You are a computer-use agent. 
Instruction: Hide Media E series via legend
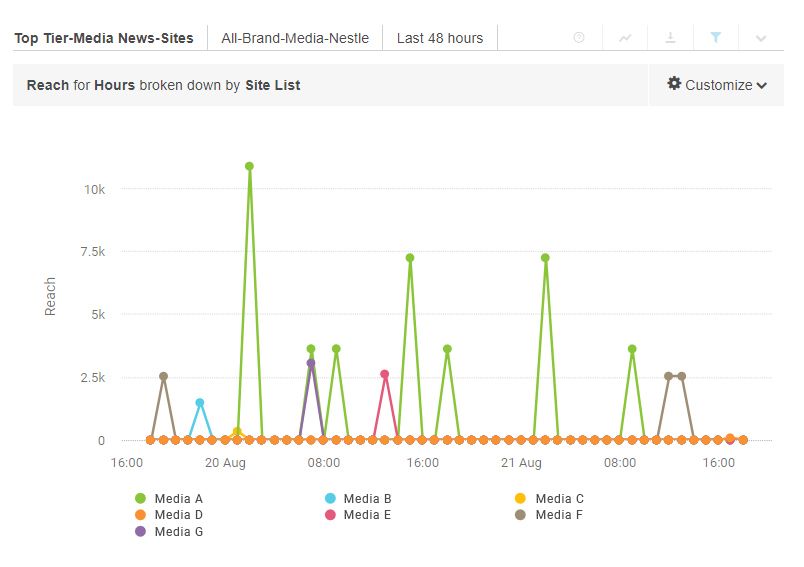pos(367,515)
